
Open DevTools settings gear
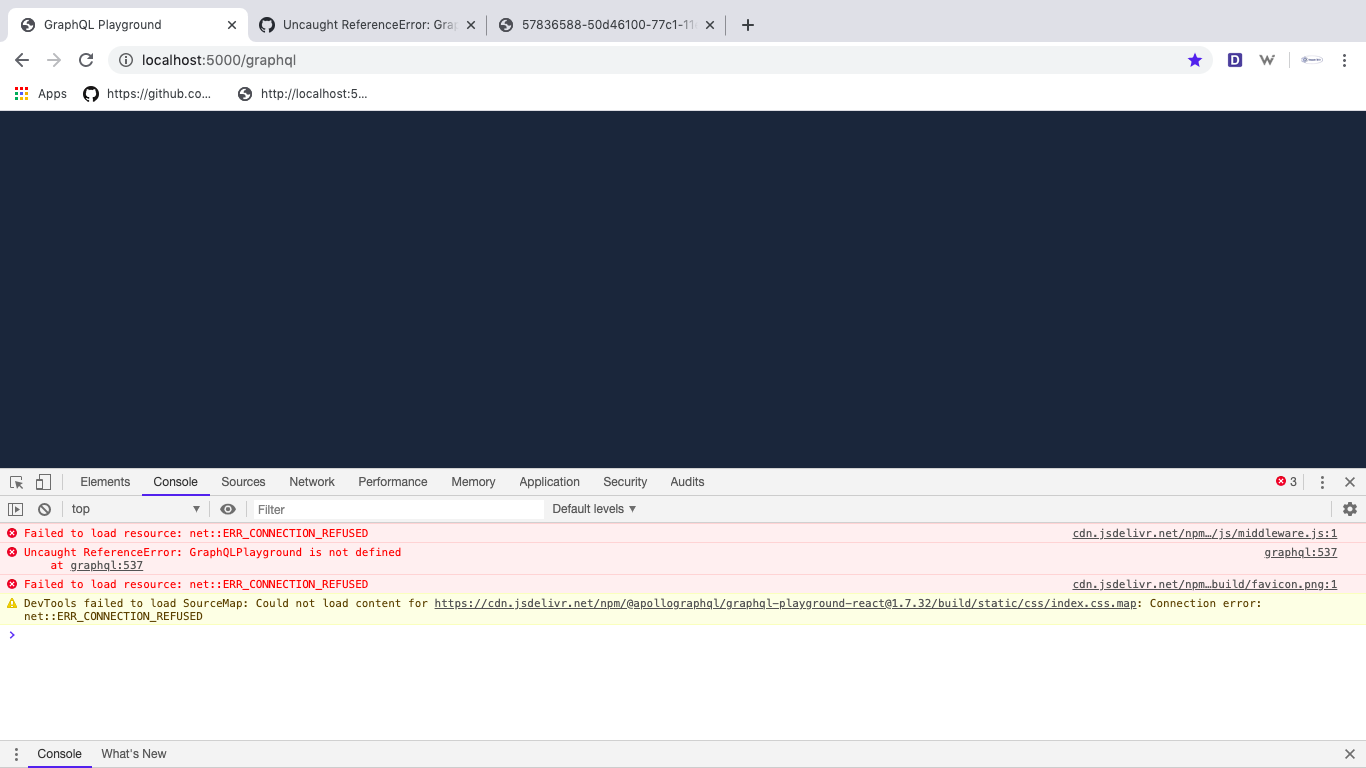[x=1350, y=509]
